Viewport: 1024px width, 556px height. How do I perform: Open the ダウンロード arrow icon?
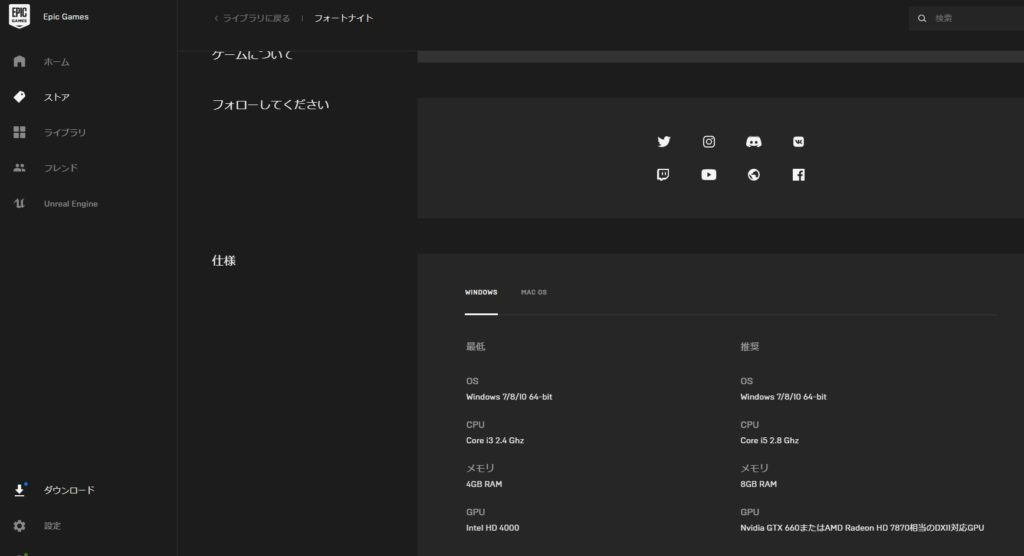pyautogui.click(x=20, y=490)
